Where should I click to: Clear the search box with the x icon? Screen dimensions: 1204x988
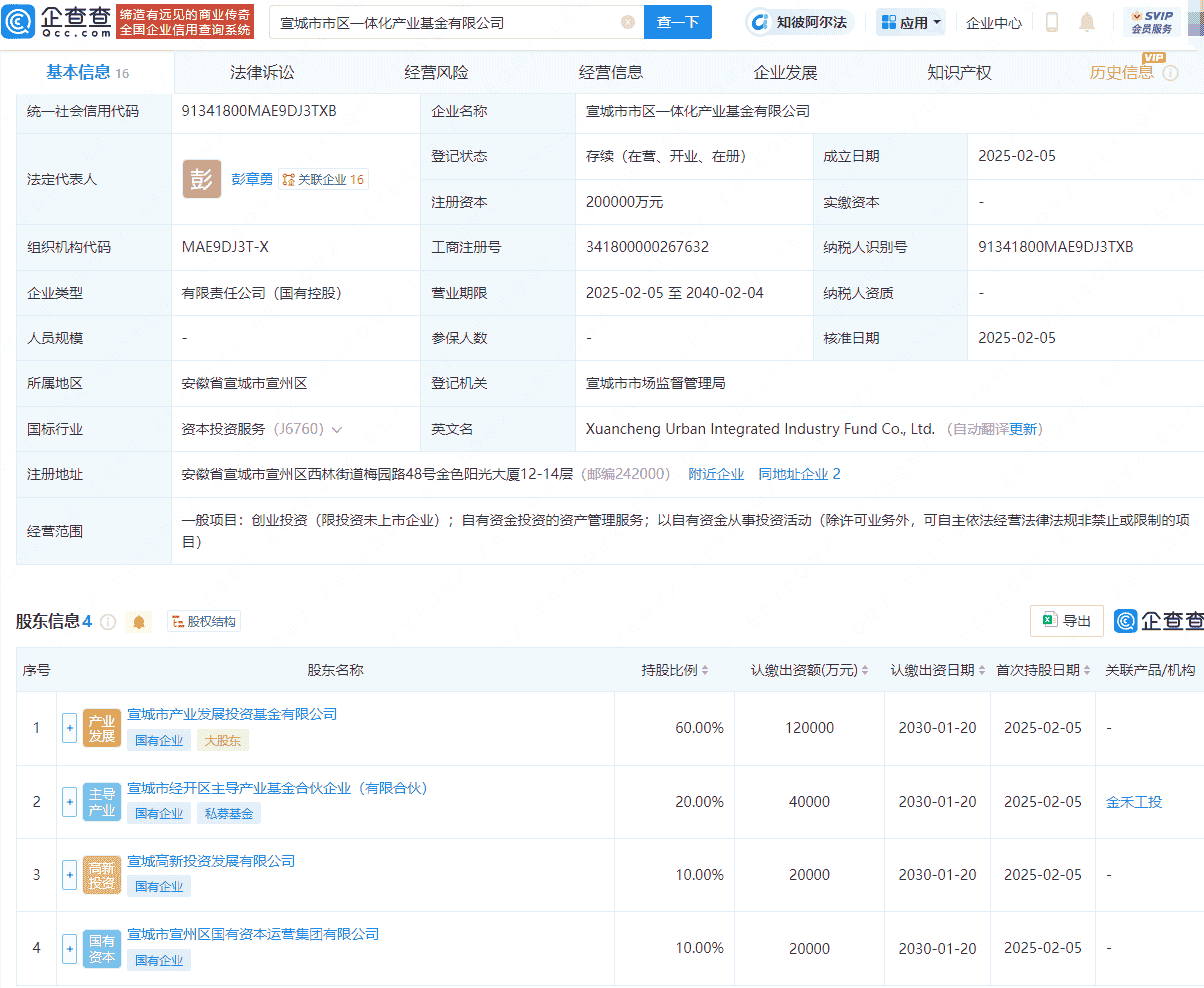click(x=628, y=22)
